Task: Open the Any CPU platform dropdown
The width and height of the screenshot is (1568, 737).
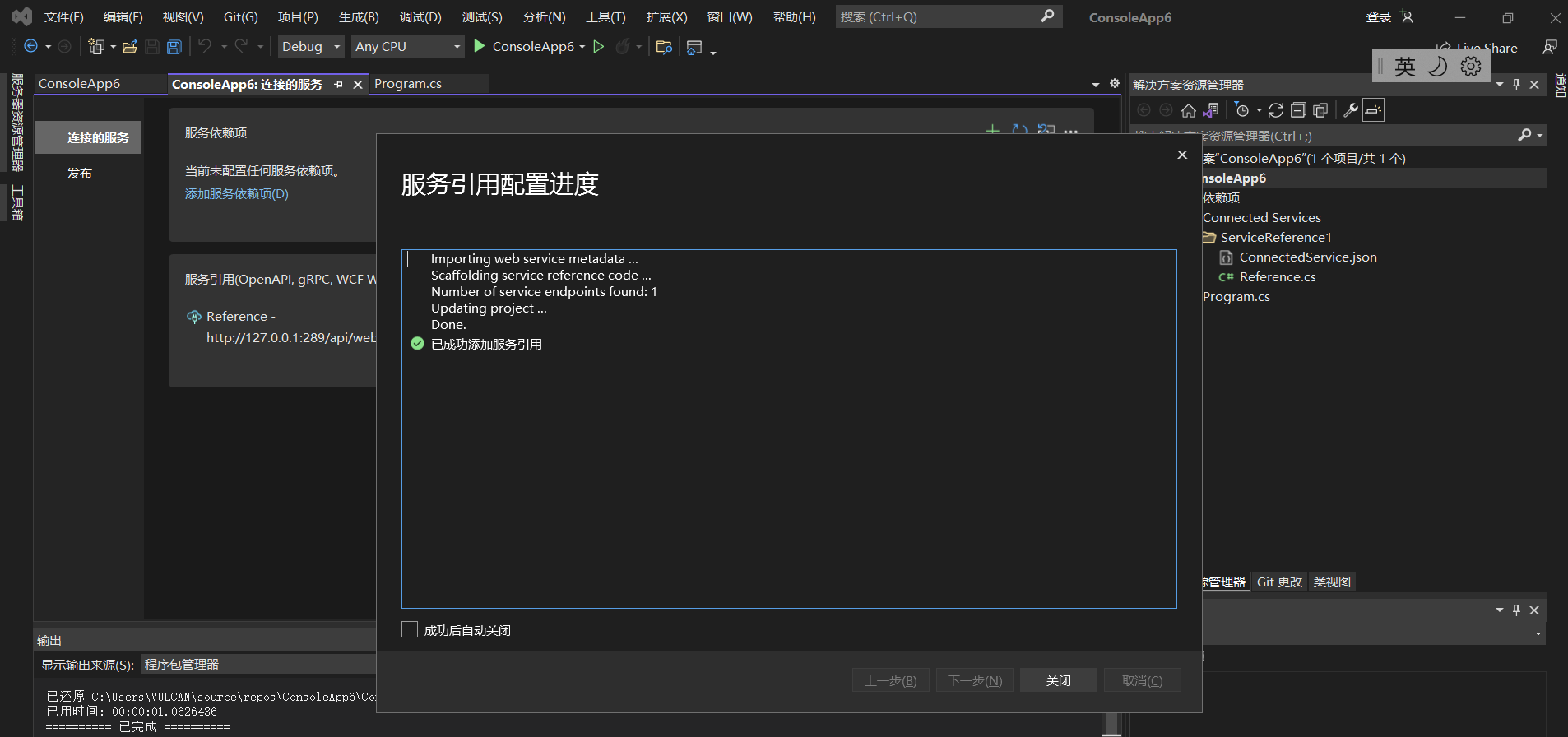Action: point(408,47)
